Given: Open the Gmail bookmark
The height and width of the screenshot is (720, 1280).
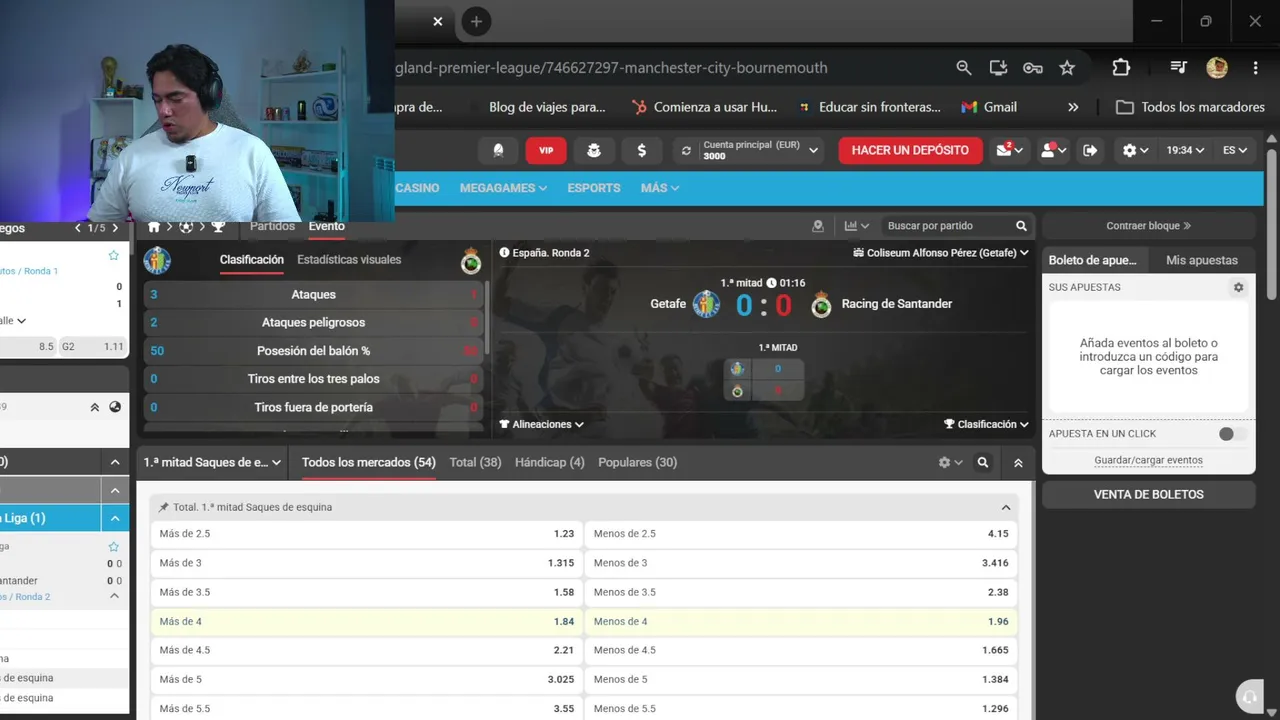Looking at the screenshot, I should [x=988, y=107].
